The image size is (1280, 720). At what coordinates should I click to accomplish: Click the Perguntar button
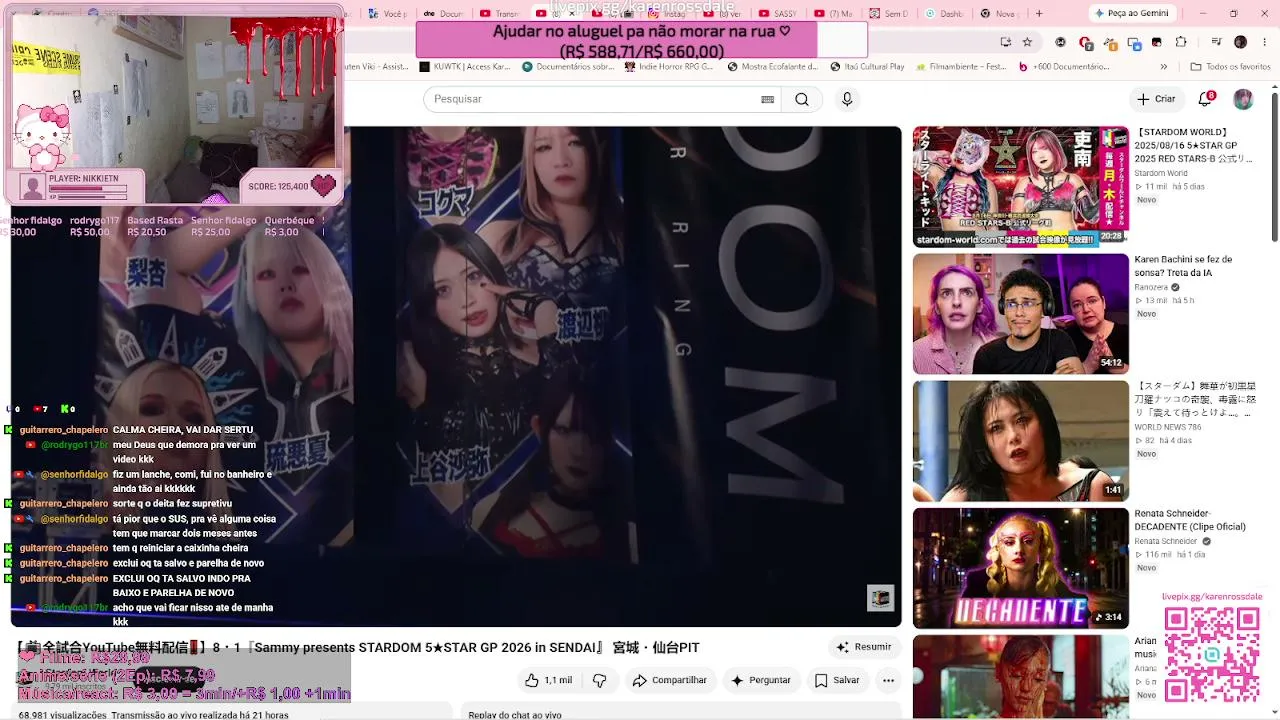[x=761, y=680]
